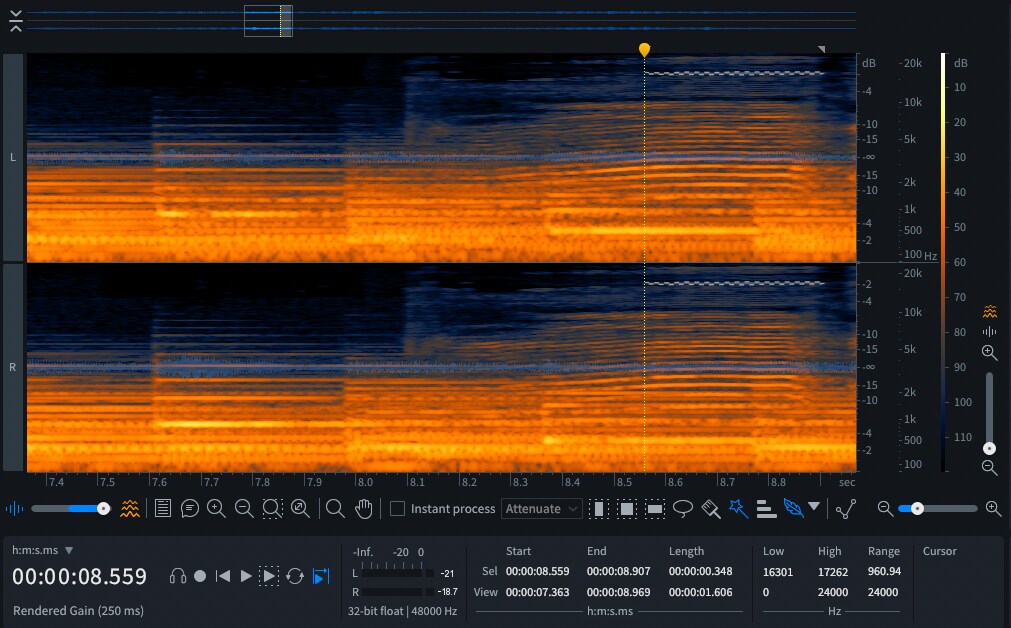The height and width of the screenshot is (628, 1011).
Task: Click the blue feather selection icon
Action: (793, 509)
